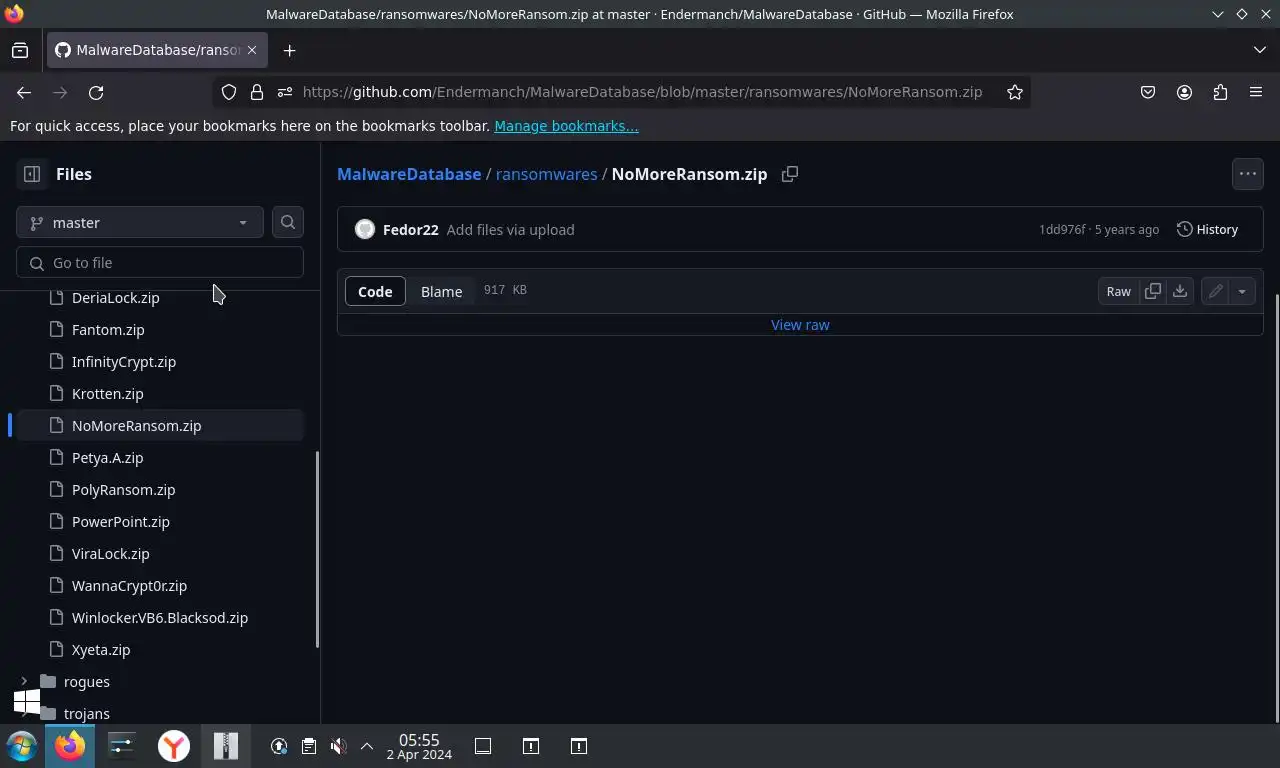Screen dimensions: 1280x768
Task: Open the archive manager taskbar icon
Action: coord(226,746)
